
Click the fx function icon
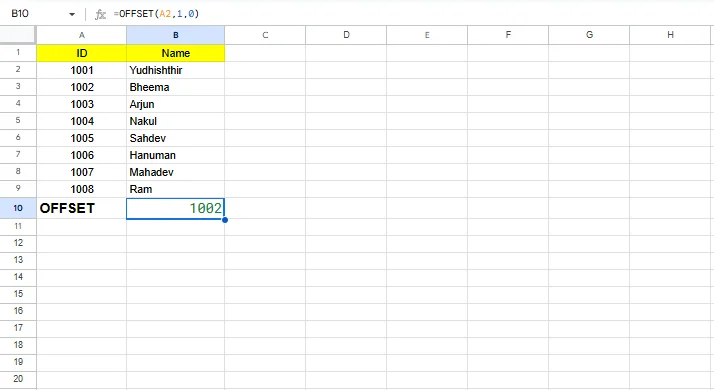coord(100,14)
